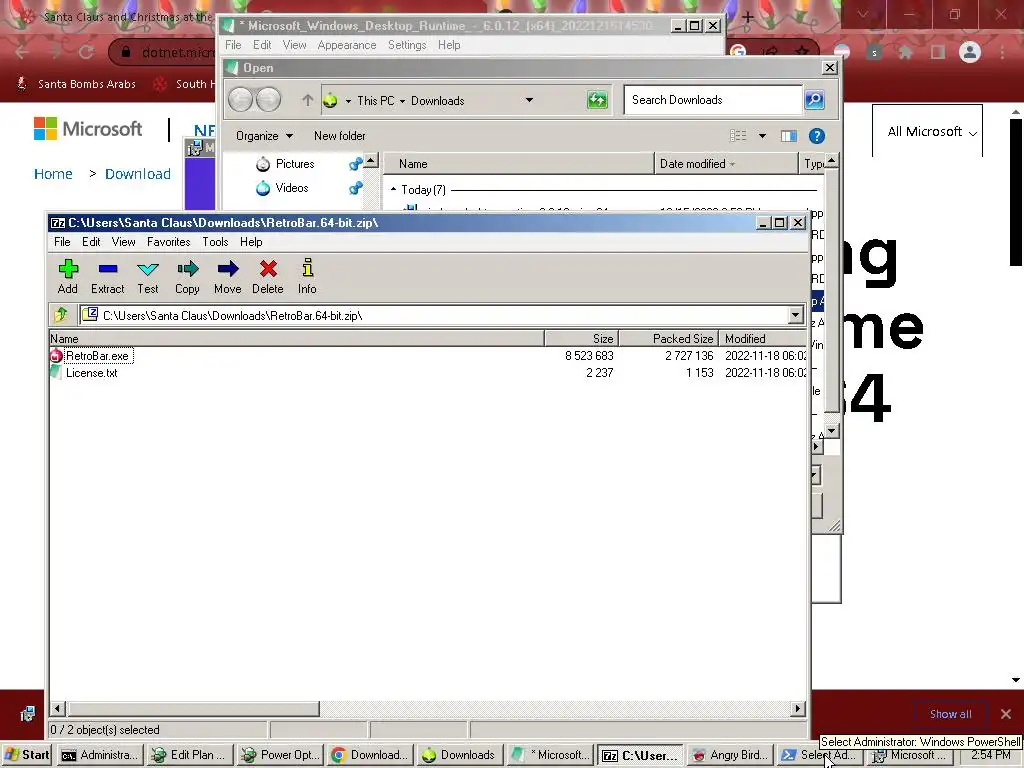Open the 7-Zip Tools menu
The width and height of the screenshot is (1024, 768).
pyautogui.click(x=215, y=242)
